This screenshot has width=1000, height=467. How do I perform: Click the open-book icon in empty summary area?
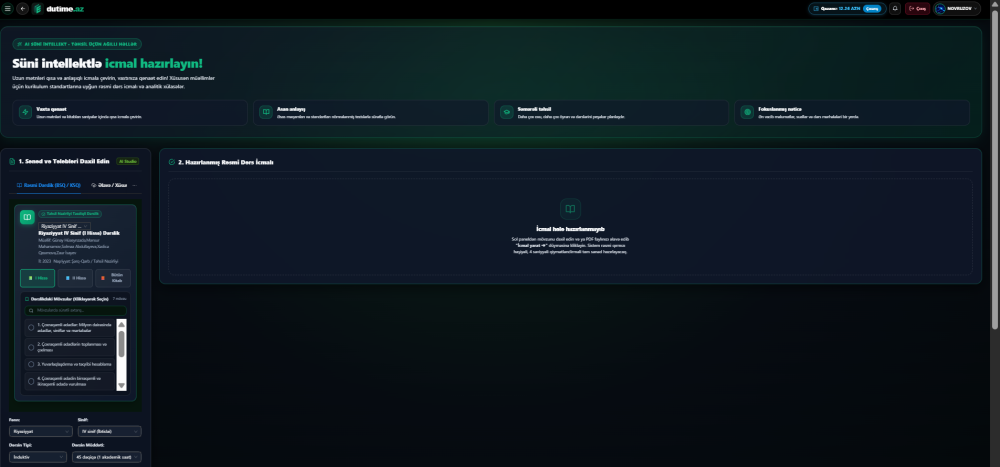coord(570,209)
